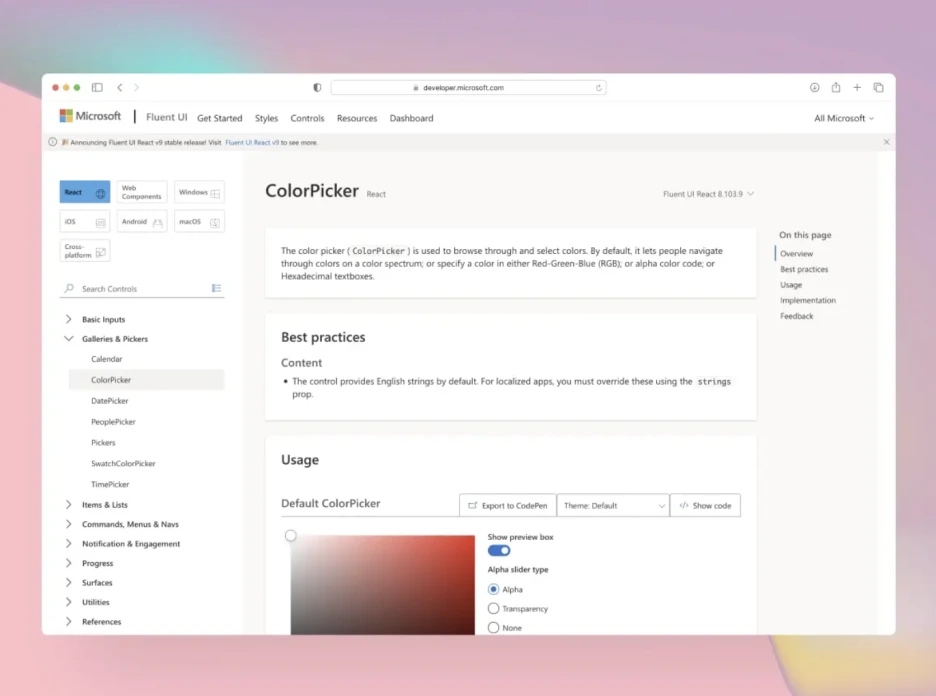936x696 pixels.
Task: Add a new tab with the plus icon
Action: [x=857, y=87]
